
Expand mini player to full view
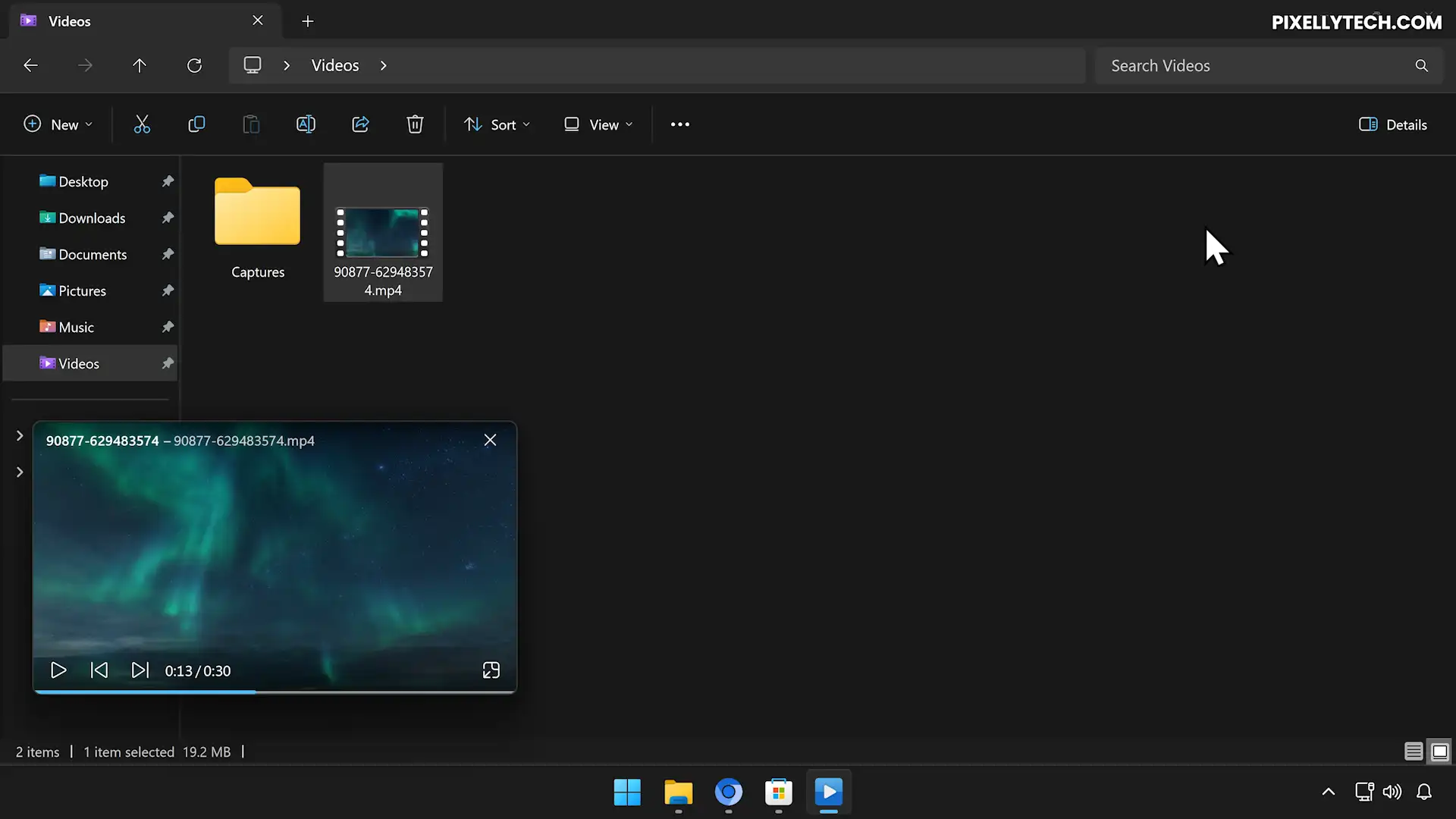click(x=491, y=670)
